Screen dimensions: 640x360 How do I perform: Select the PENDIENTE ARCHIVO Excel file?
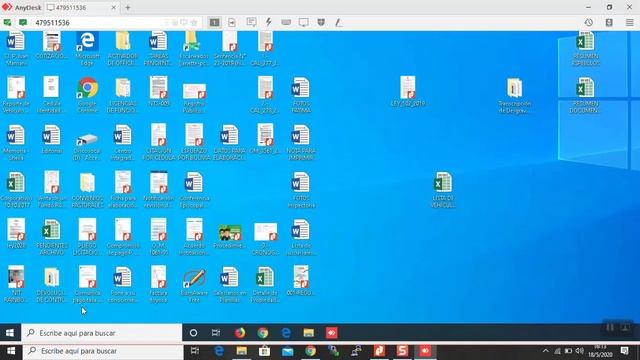pyautogui.click(x=52, y=238)
